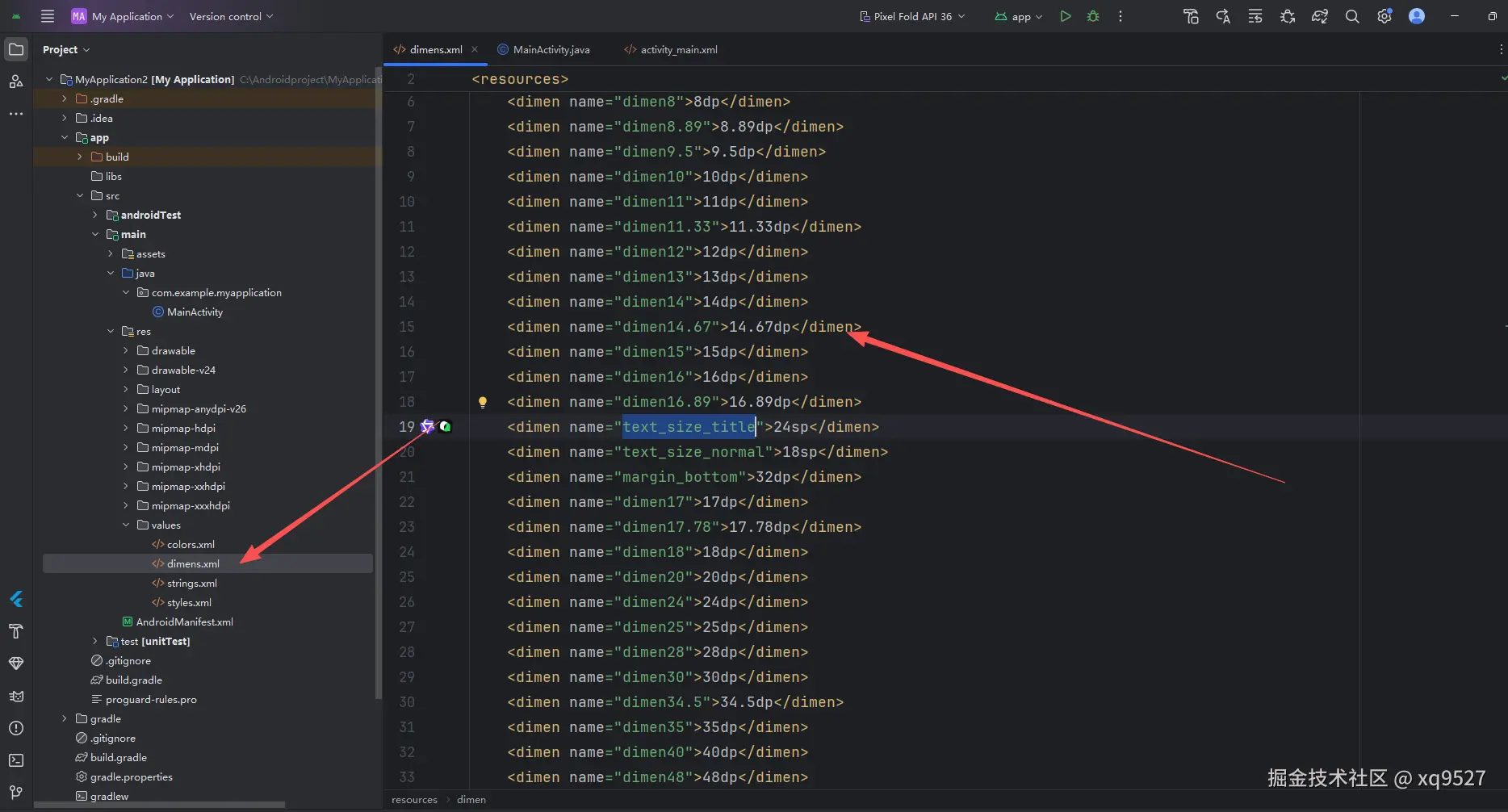
Task: Expand the .gradle folder
Action: [x=65, y=98]
